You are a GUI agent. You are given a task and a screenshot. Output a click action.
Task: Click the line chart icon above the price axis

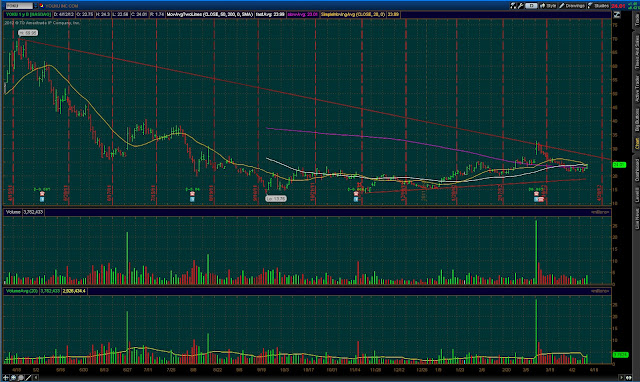617,15
